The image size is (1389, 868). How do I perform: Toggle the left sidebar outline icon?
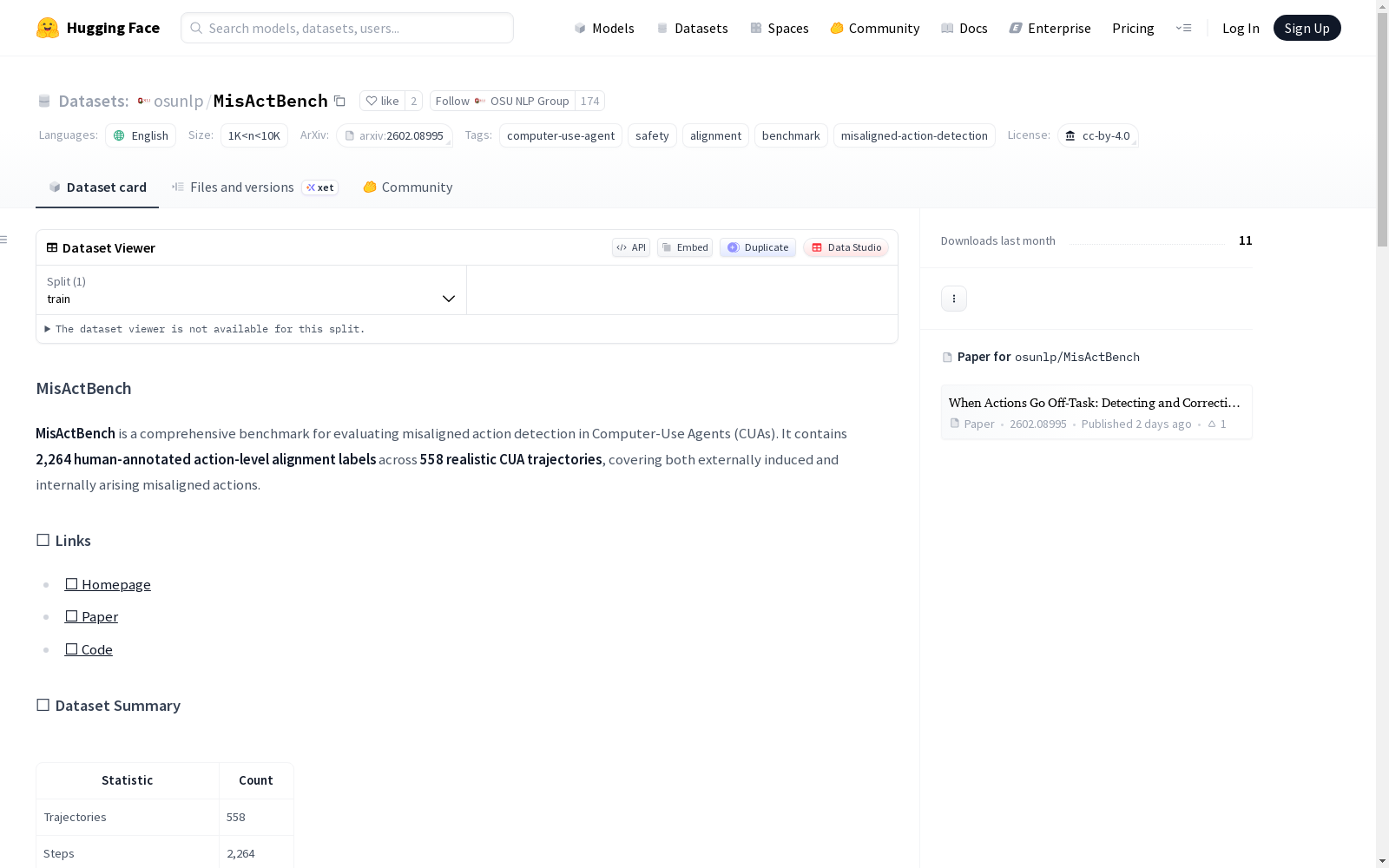click(x=4, y=240)
